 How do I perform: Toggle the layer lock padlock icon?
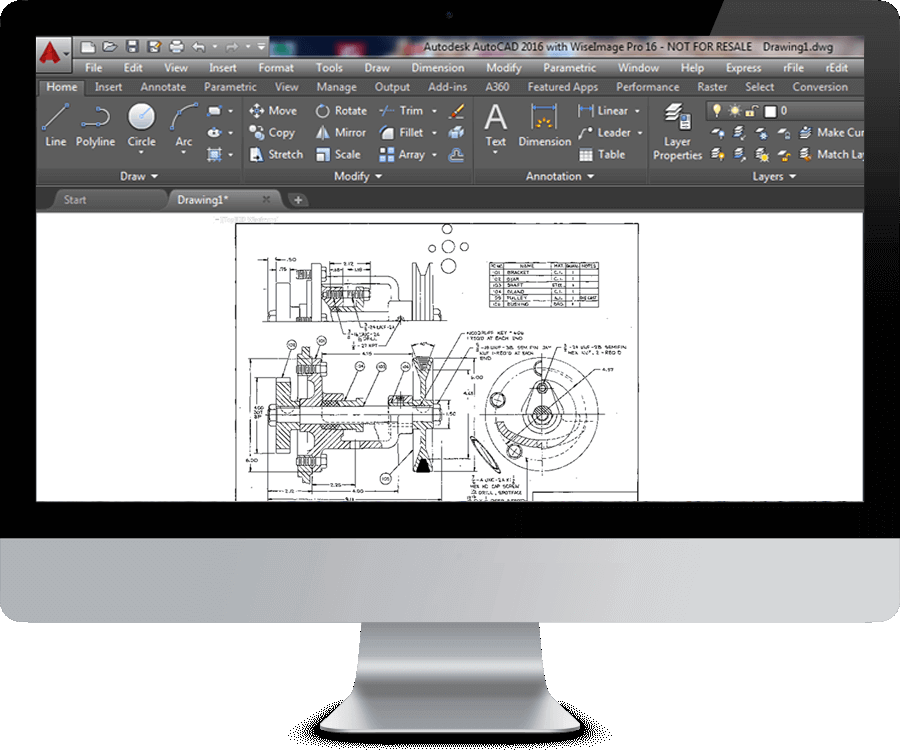click(752, 111)
